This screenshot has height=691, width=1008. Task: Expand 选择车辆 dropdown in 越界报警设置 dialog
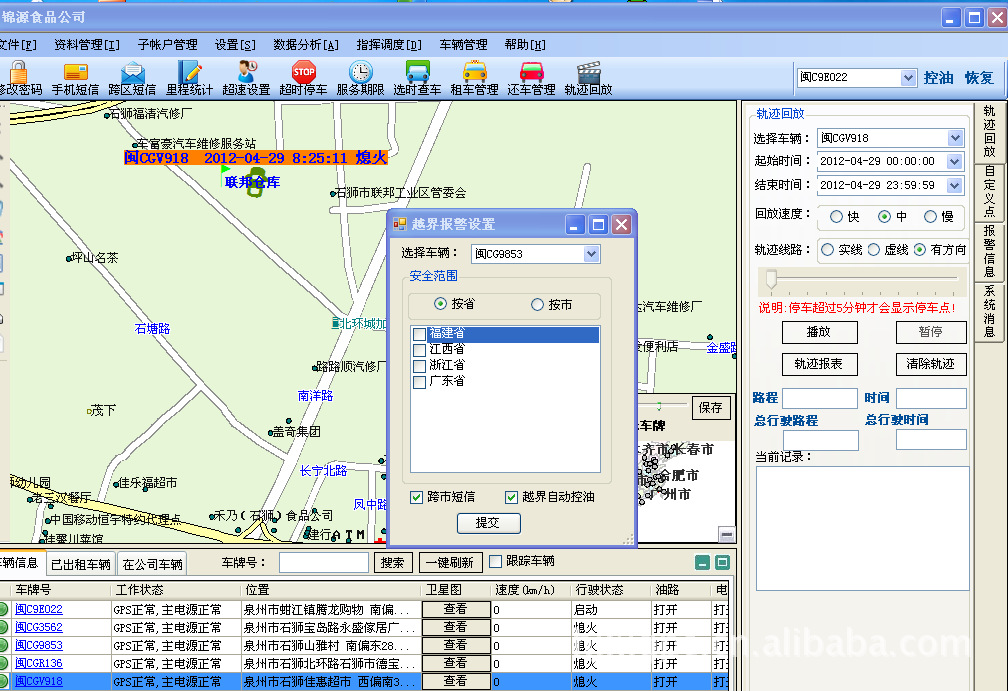[591, 254]
